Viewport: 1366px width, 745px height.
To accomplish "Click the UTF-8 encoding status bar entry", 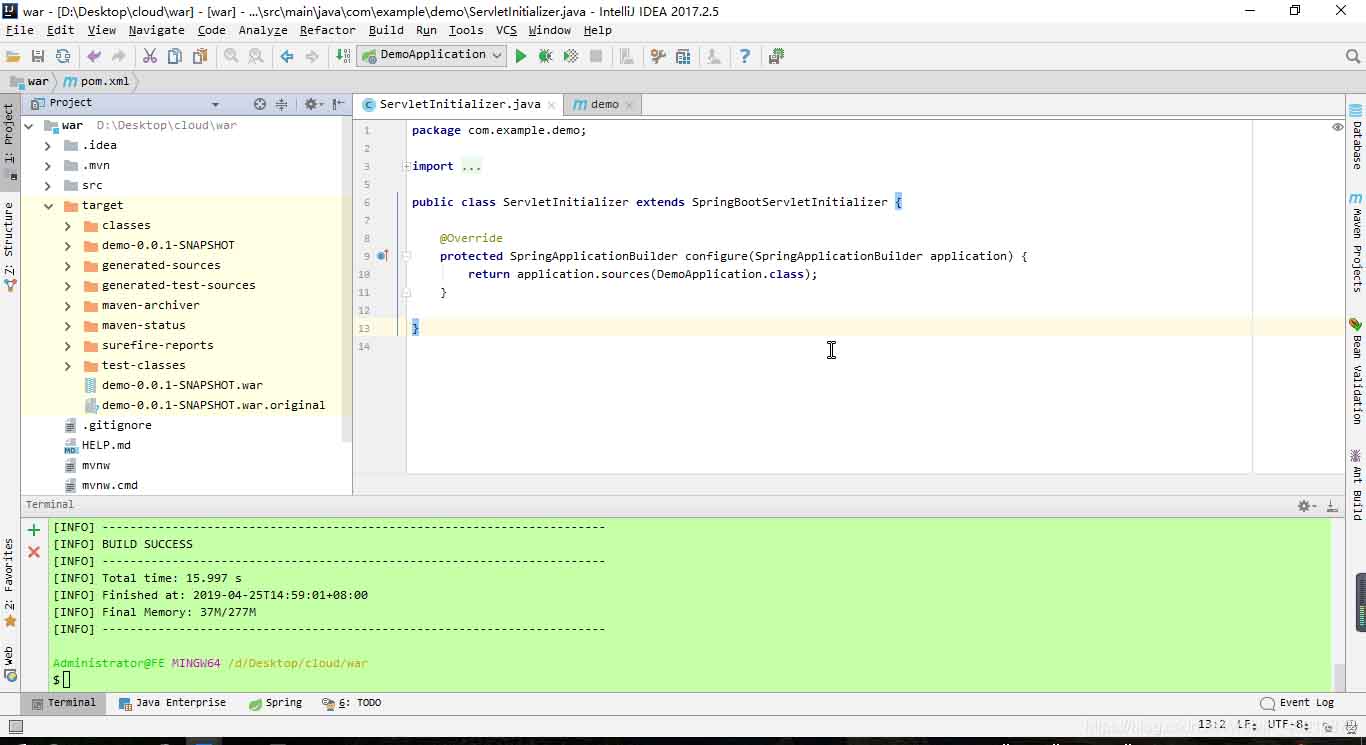I will click(x=1288, y=725).
